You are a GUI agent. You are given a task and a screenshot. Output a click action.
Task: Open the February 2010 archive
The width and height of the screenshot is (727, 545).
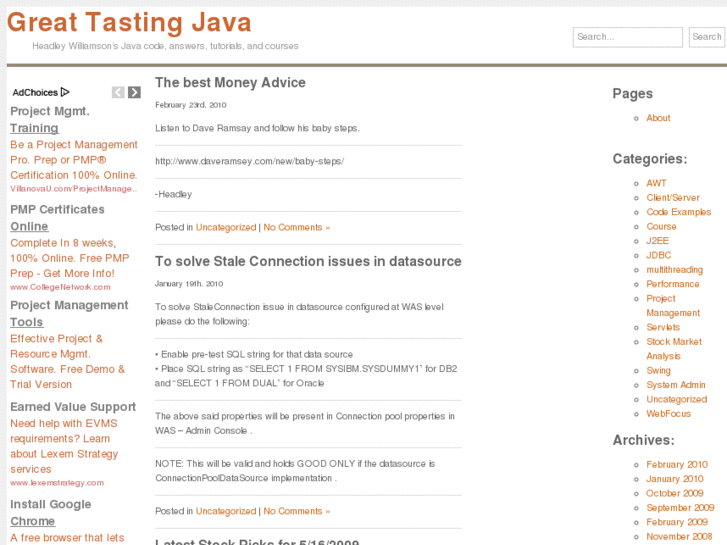point(677,464)
